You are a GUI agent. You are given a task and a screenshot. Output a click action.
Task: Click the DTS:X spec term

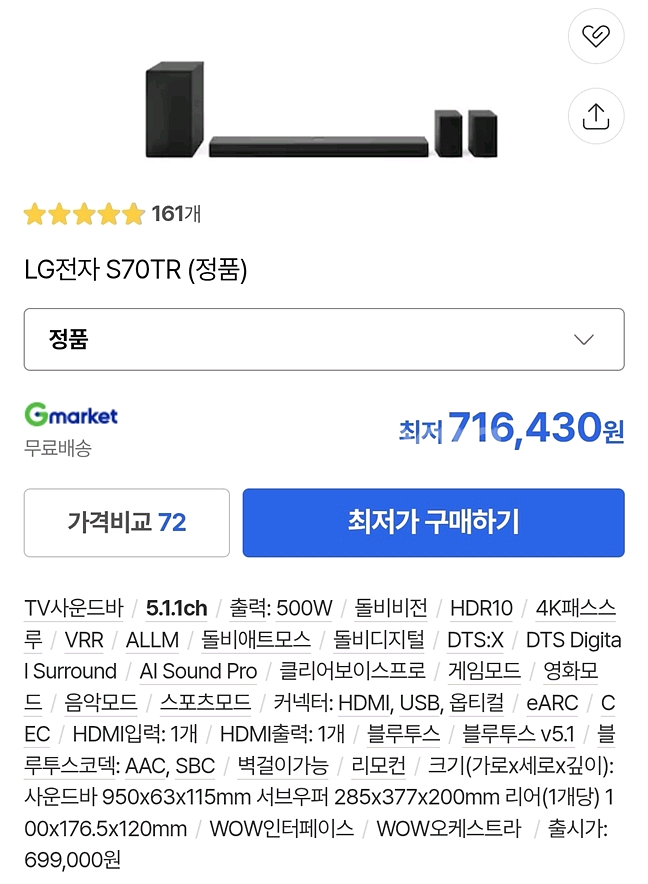475,640
